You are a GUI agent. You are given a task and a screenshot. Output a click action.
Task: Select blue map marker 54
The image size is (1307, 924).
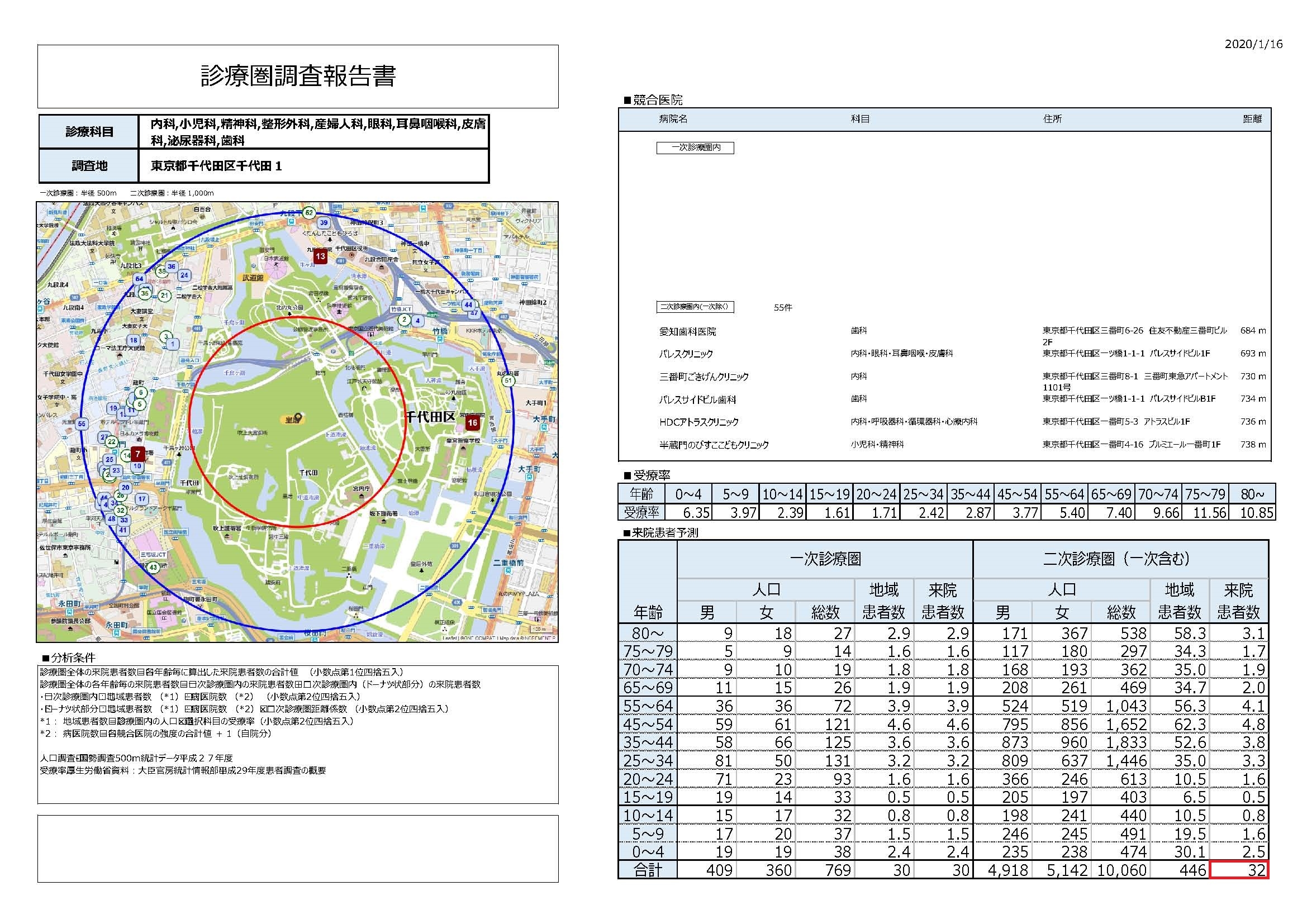(x=140, y=279)
